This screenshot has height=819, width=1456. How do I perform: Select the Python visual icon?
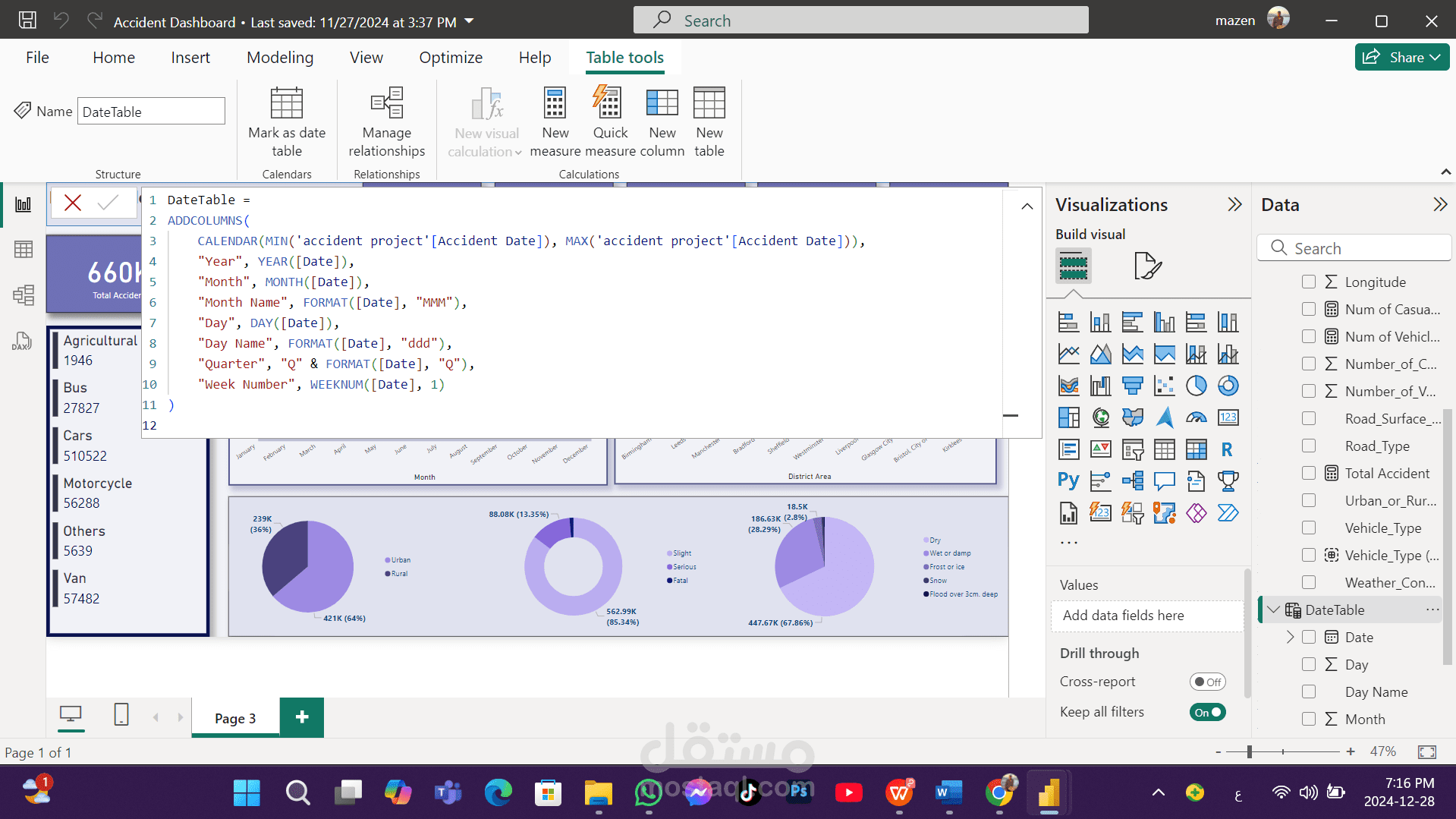[x=1068, y=481]
